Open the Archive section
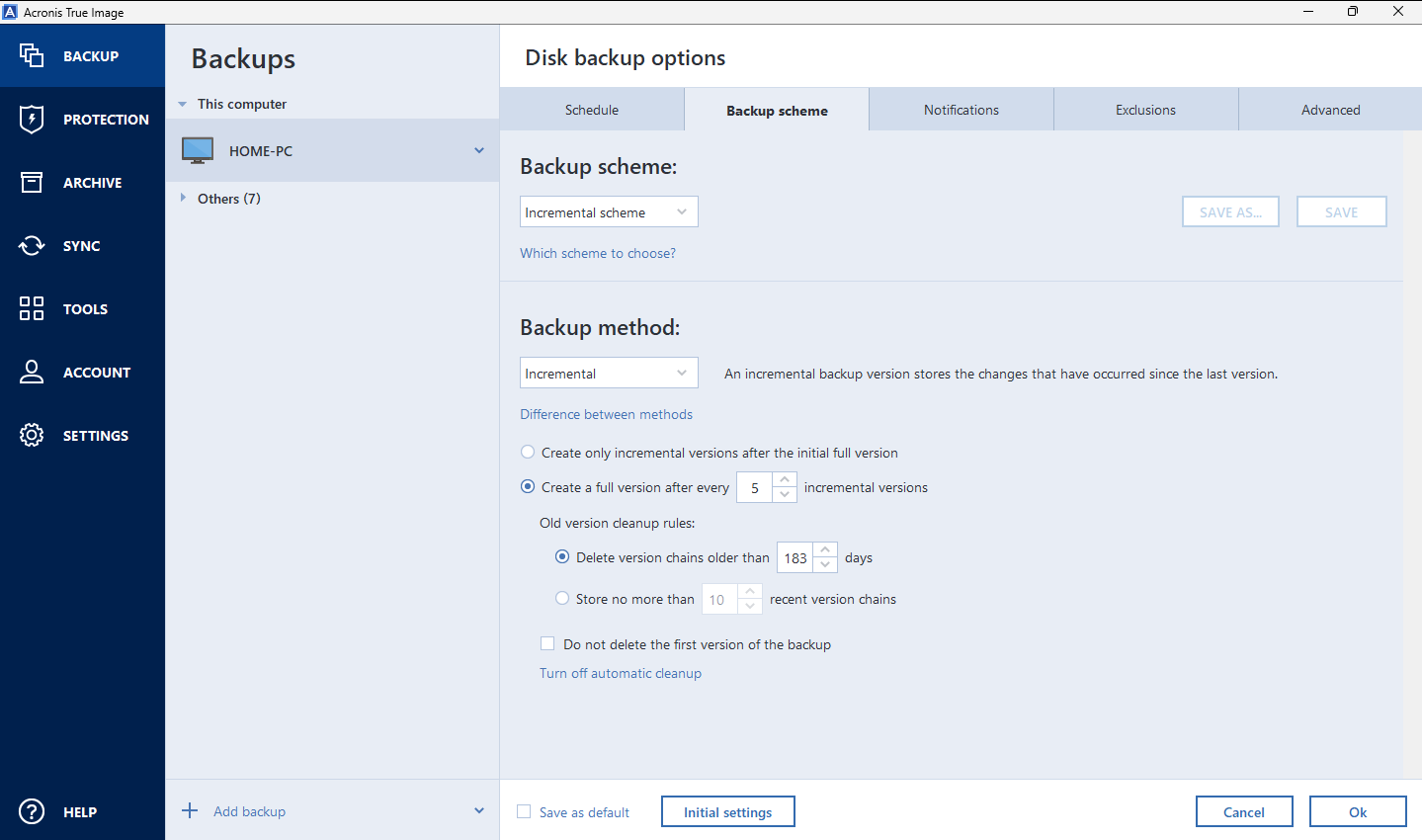The width and height of the screenshot is (1422, 840). tap(31, 182)
